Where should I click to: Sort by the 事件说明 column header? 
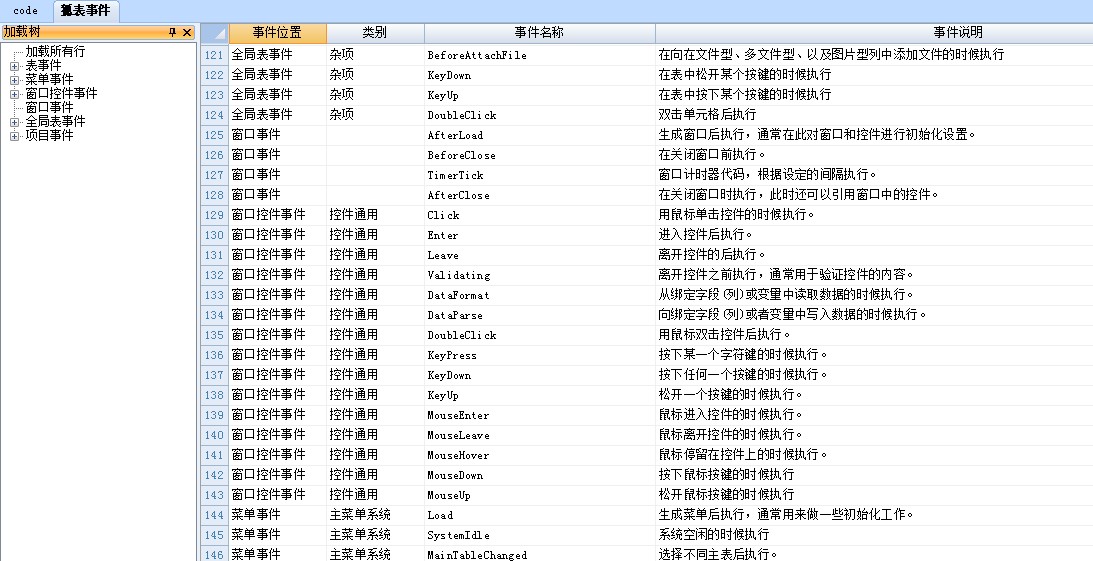point(874,33)
